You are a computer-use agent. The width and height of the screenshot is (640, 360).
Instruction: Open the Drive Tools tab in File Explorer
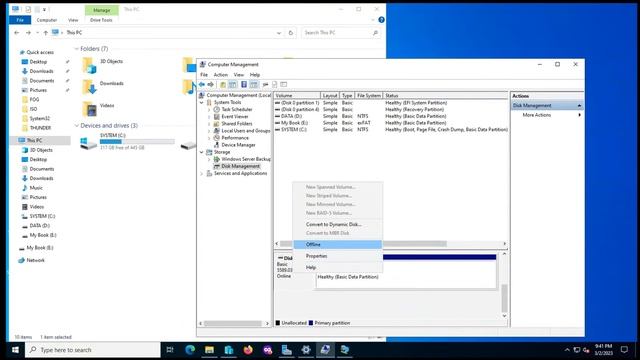click(101, 20)
